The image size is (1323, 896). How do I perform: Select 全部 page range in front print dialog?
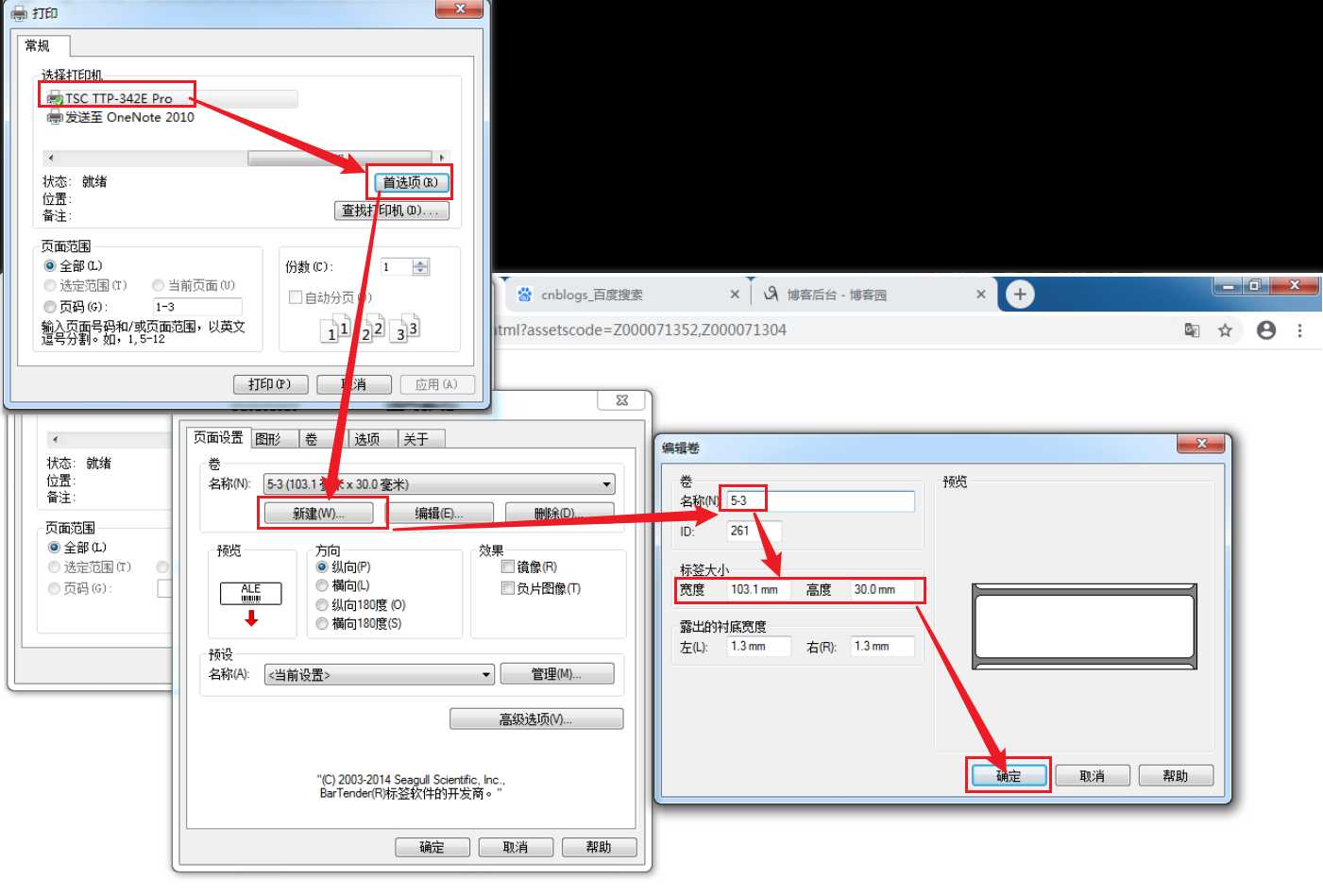[x=50, y=266]
